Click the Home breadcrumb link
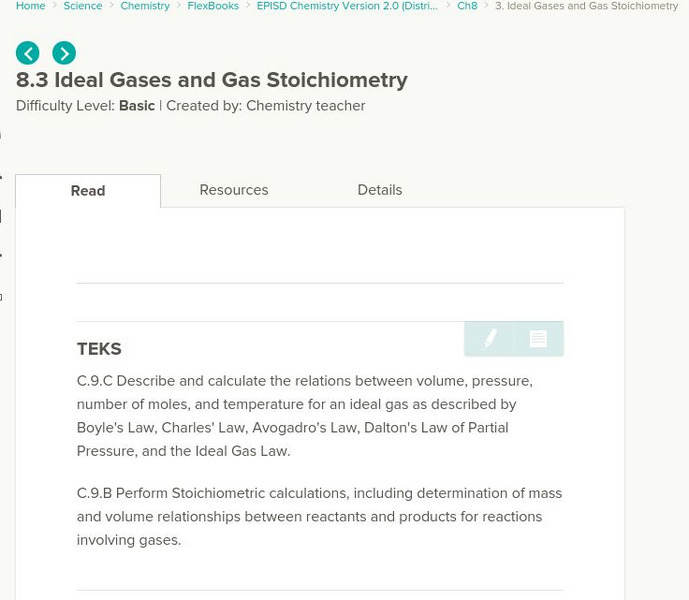689x600 pixels. pos(31,6)
